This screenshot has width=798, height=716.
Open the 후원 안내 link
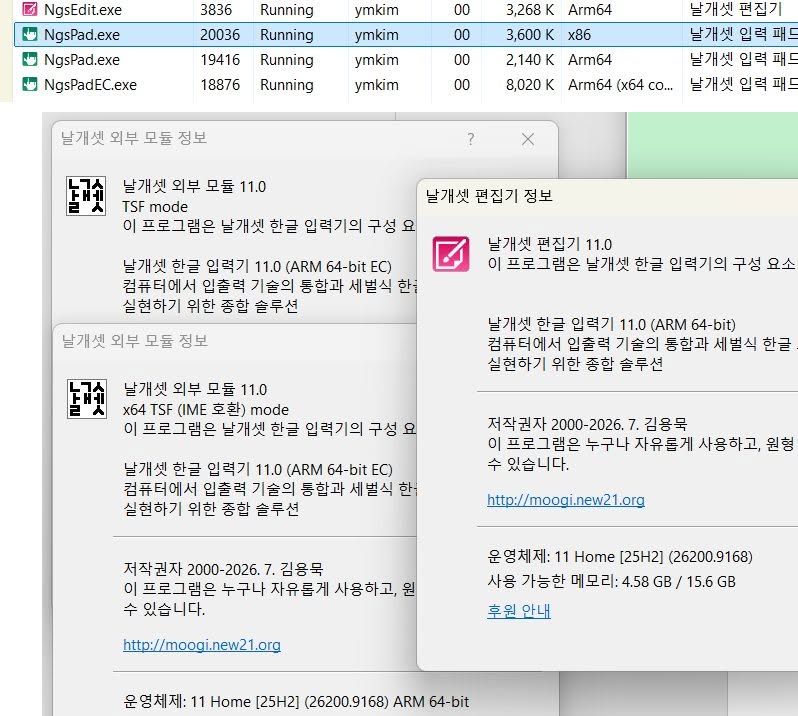519,610
